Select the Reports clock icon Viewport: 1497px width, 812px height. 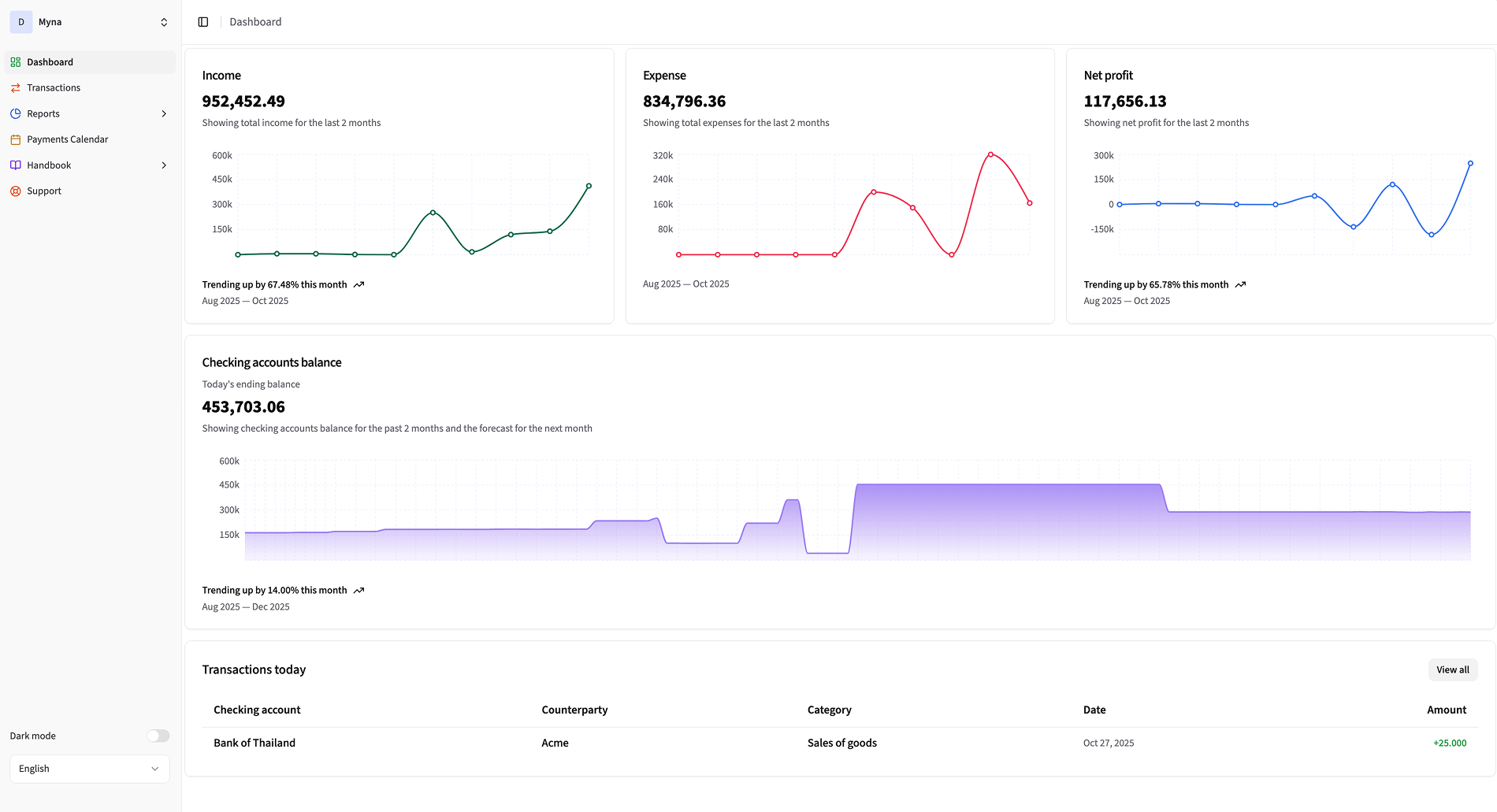tap(16, 113)
